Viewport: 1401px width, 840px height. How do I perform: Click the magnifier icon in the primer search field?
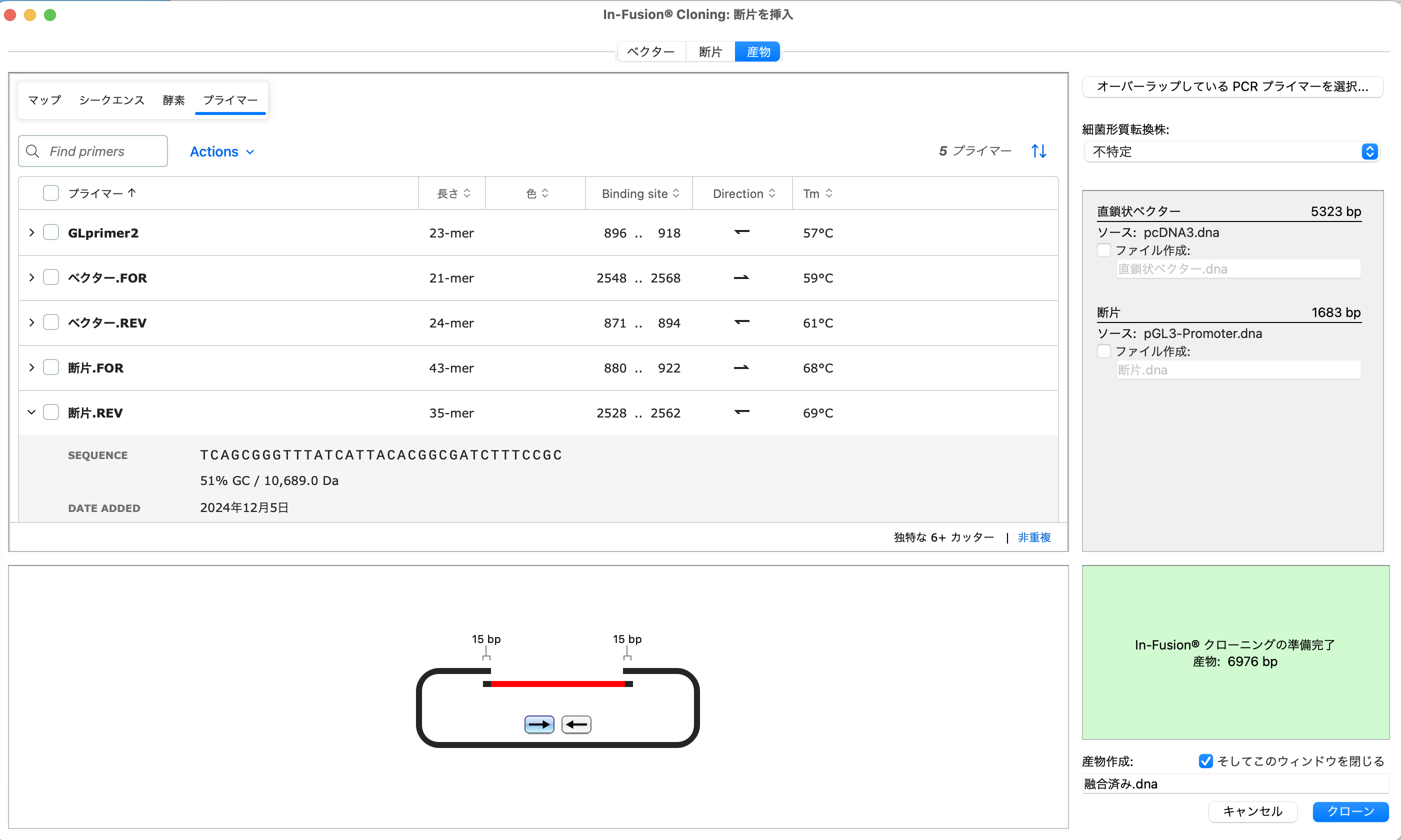pos(32,151)
